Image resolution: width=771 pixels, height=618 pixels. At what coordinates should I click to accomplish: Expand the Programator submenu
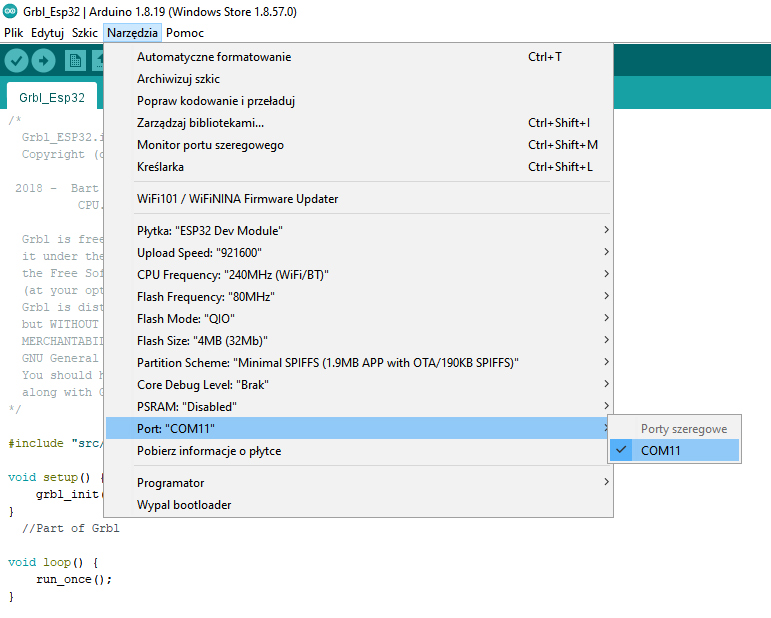(x=359, y=483)
